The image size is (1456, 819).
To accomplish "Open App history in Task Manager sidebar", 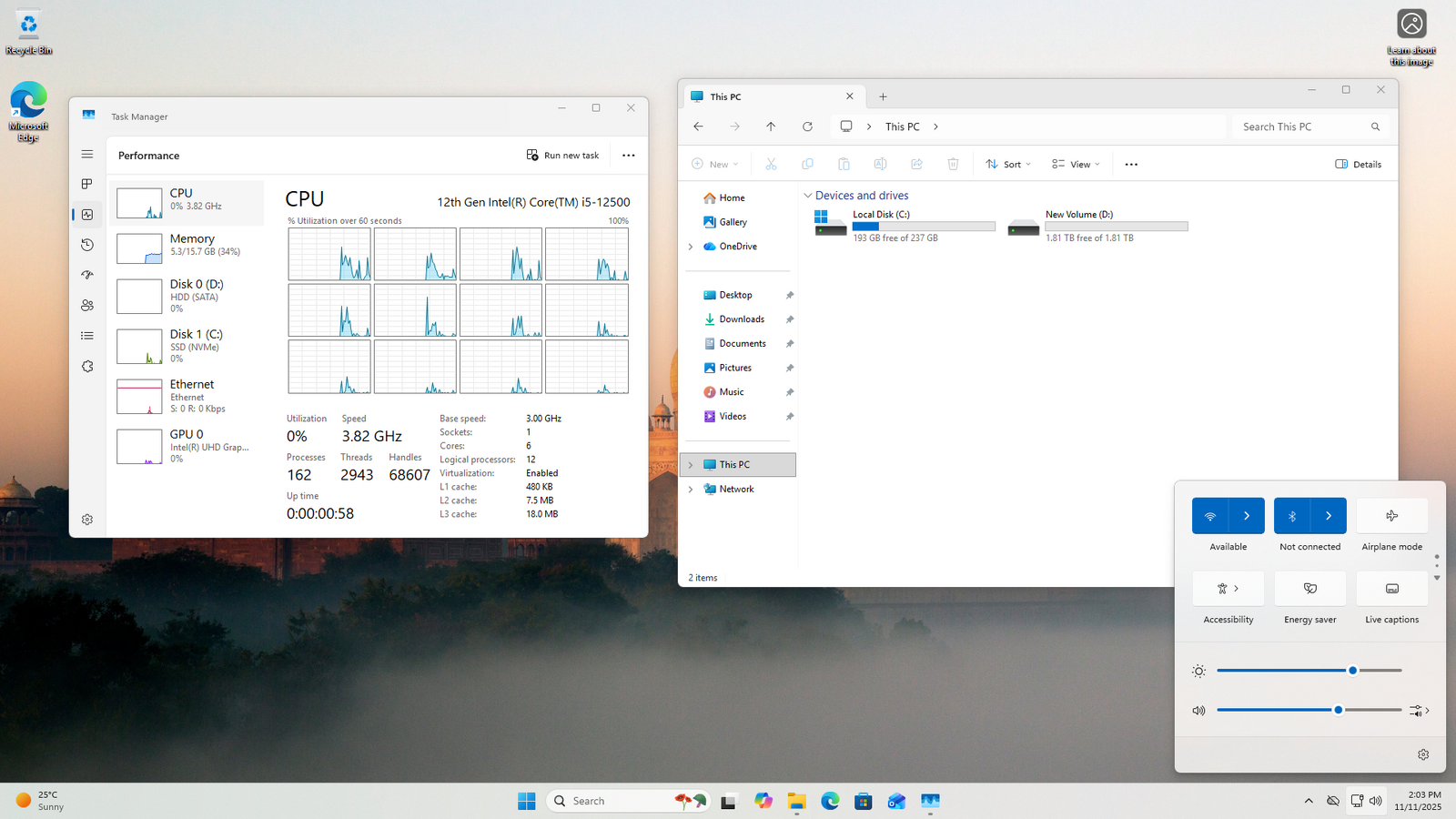I will click(x=87, y=245).
